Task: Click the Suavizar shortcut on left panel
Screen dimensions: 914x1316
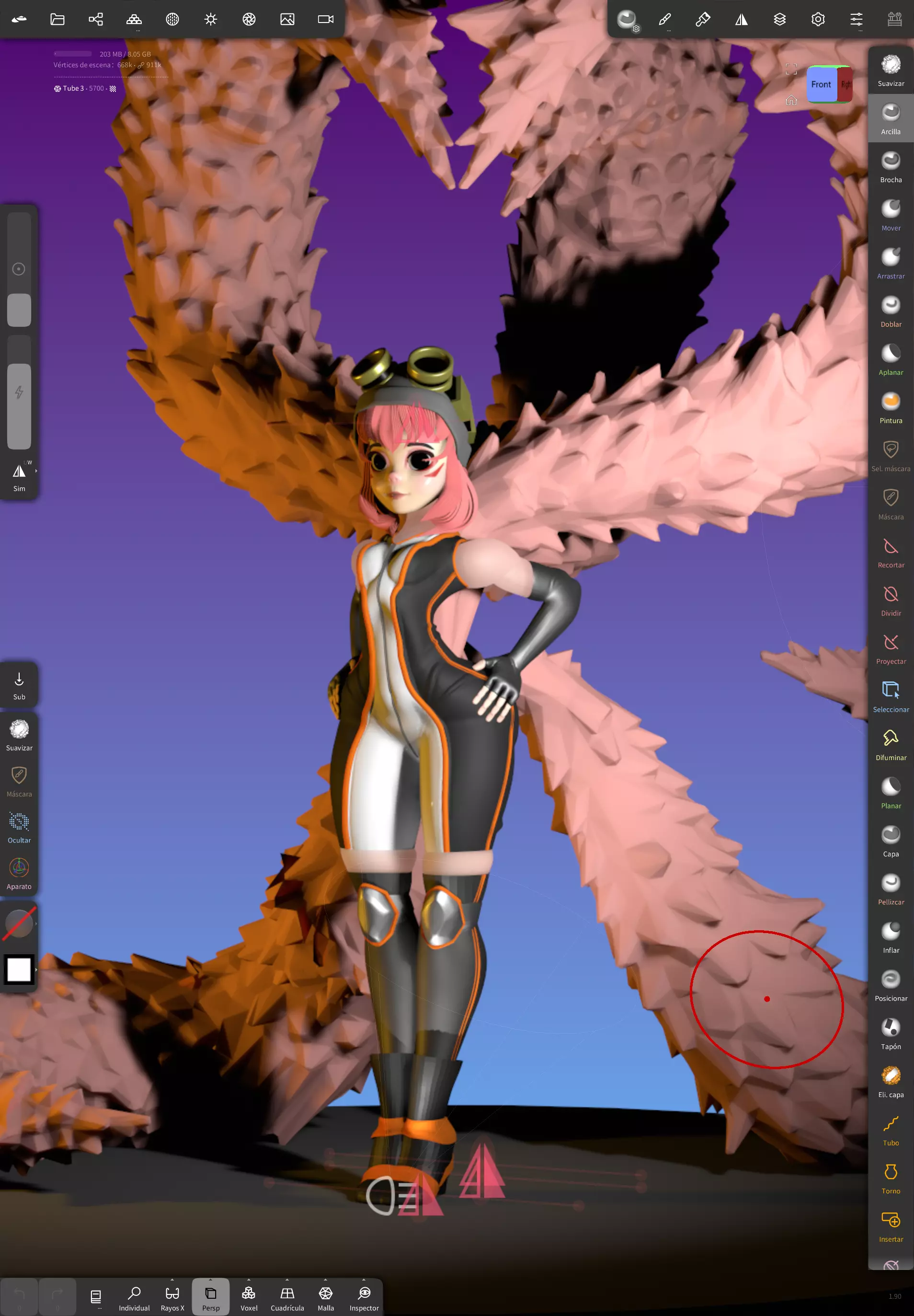Action: pyautogui.click(x=20, y=735)
